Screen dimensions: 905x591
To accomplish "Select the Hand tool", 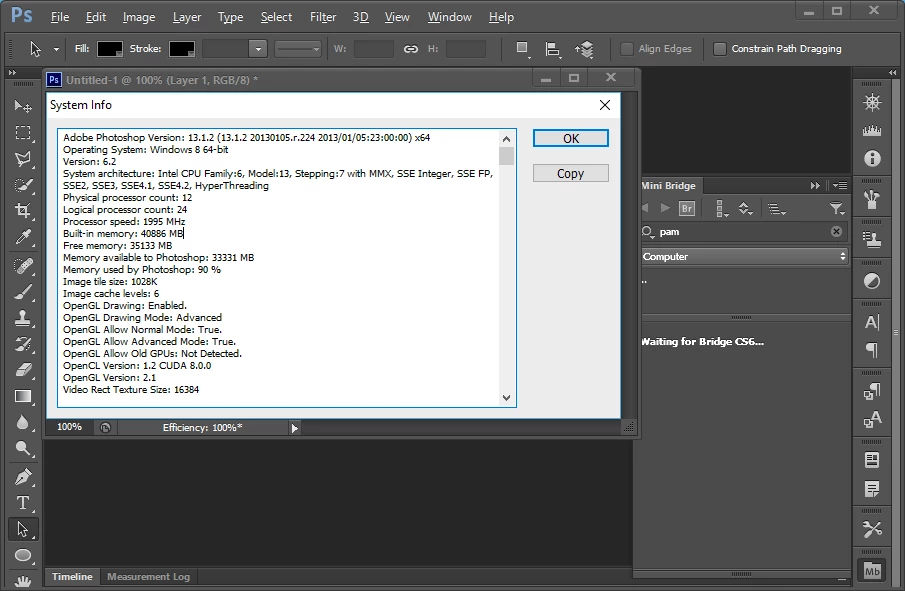I will point(23,581).
